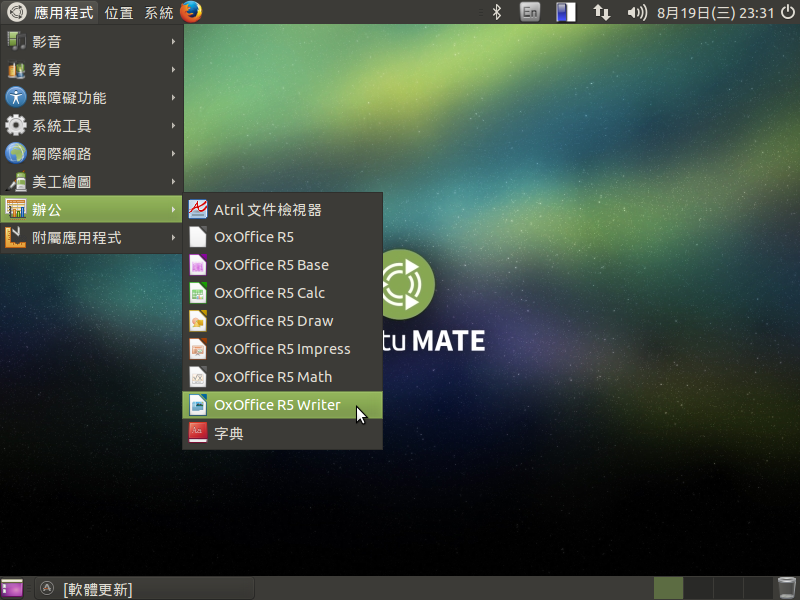Viewport: 800px width, 600px height.
Task: Open the network connections indicator
Action: [602, 12]
